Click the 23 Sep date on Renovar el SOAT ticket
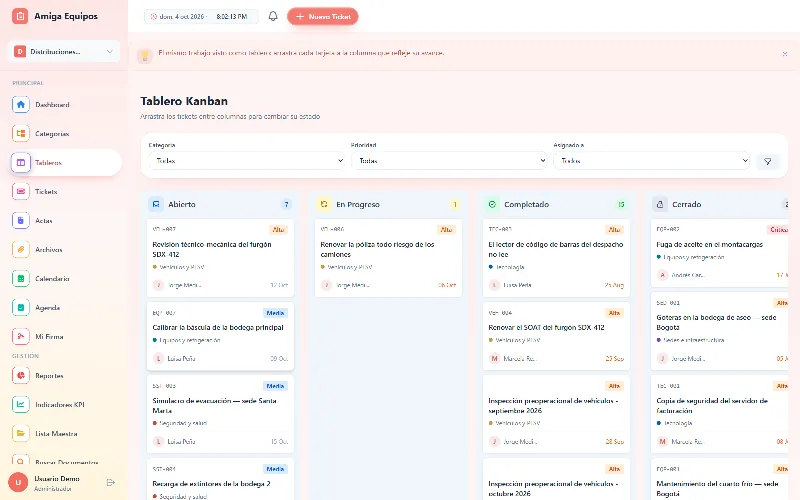The width and height of the screenshot is (800, 500). [614, 359]
